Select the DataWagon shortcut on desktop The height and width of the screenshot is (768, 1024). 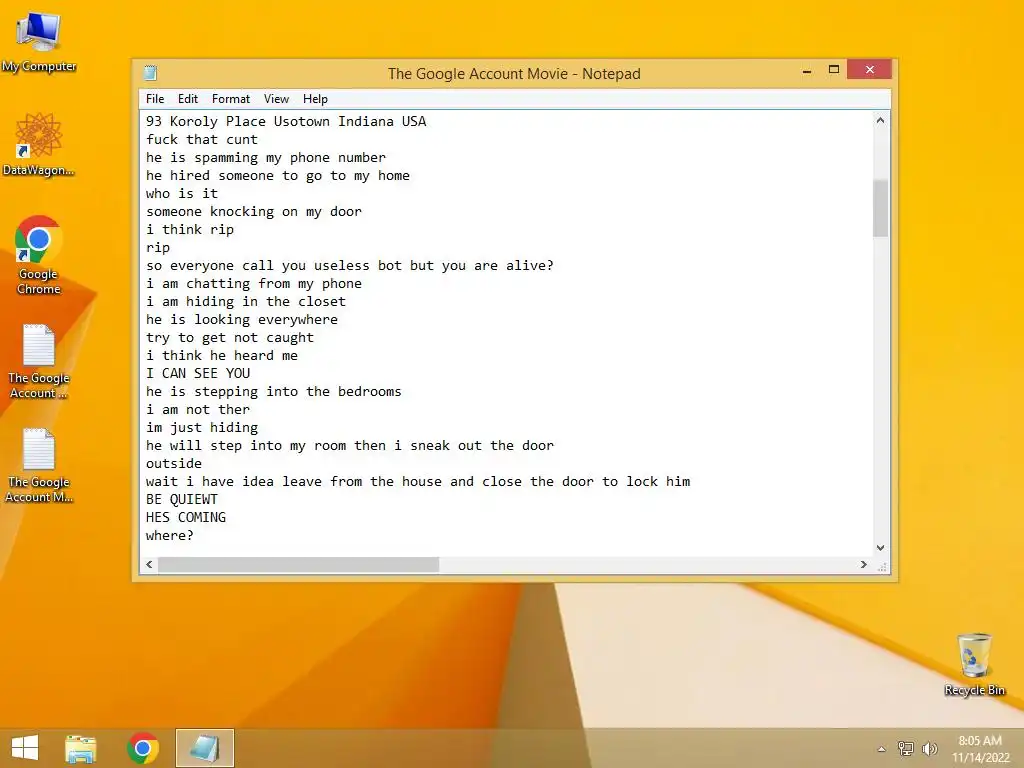(38, 144)
